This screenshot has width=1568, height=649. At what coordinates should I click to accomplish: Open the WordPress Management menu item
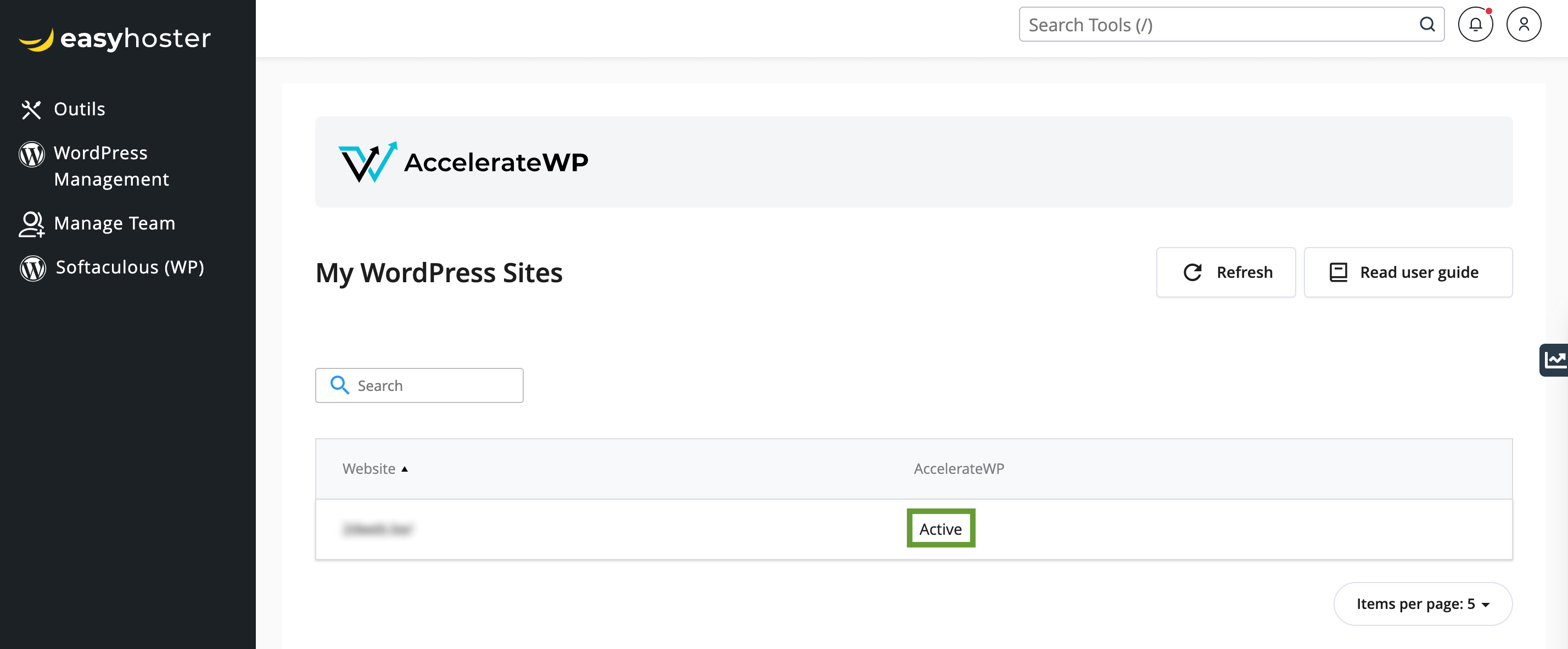[111, 166]
